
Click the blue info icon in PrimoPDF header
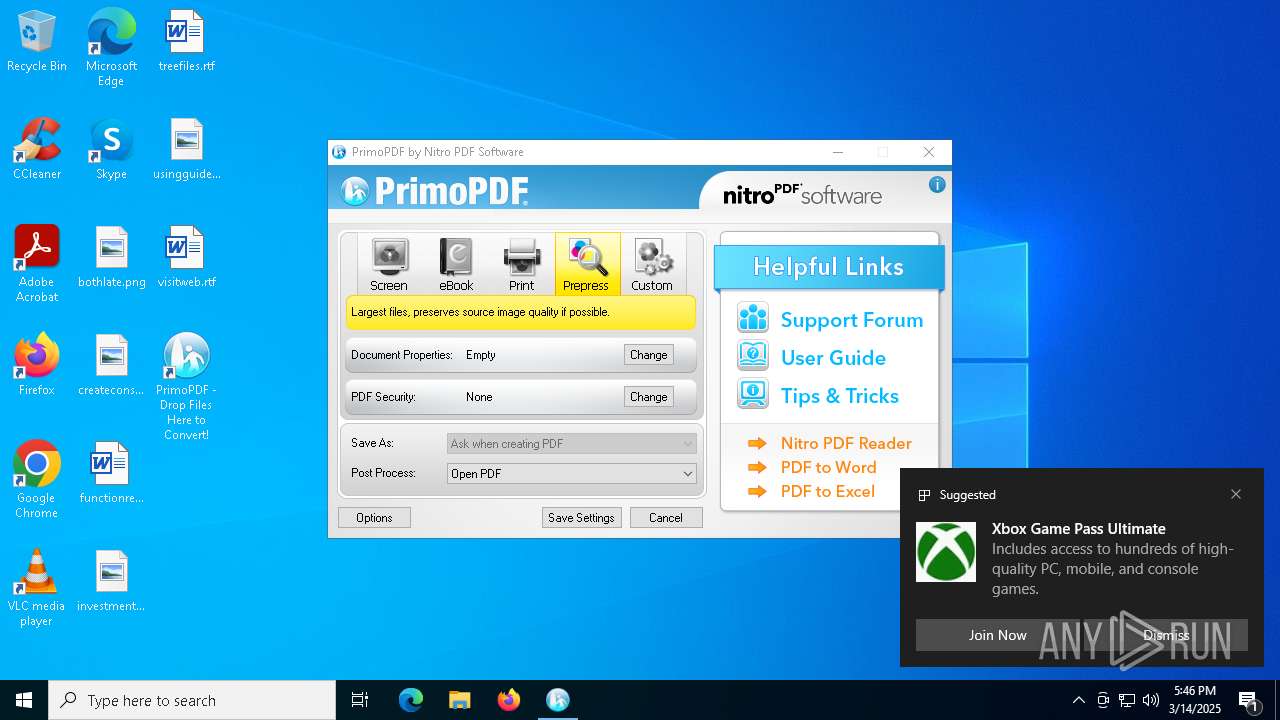click(x=937, y=184)
